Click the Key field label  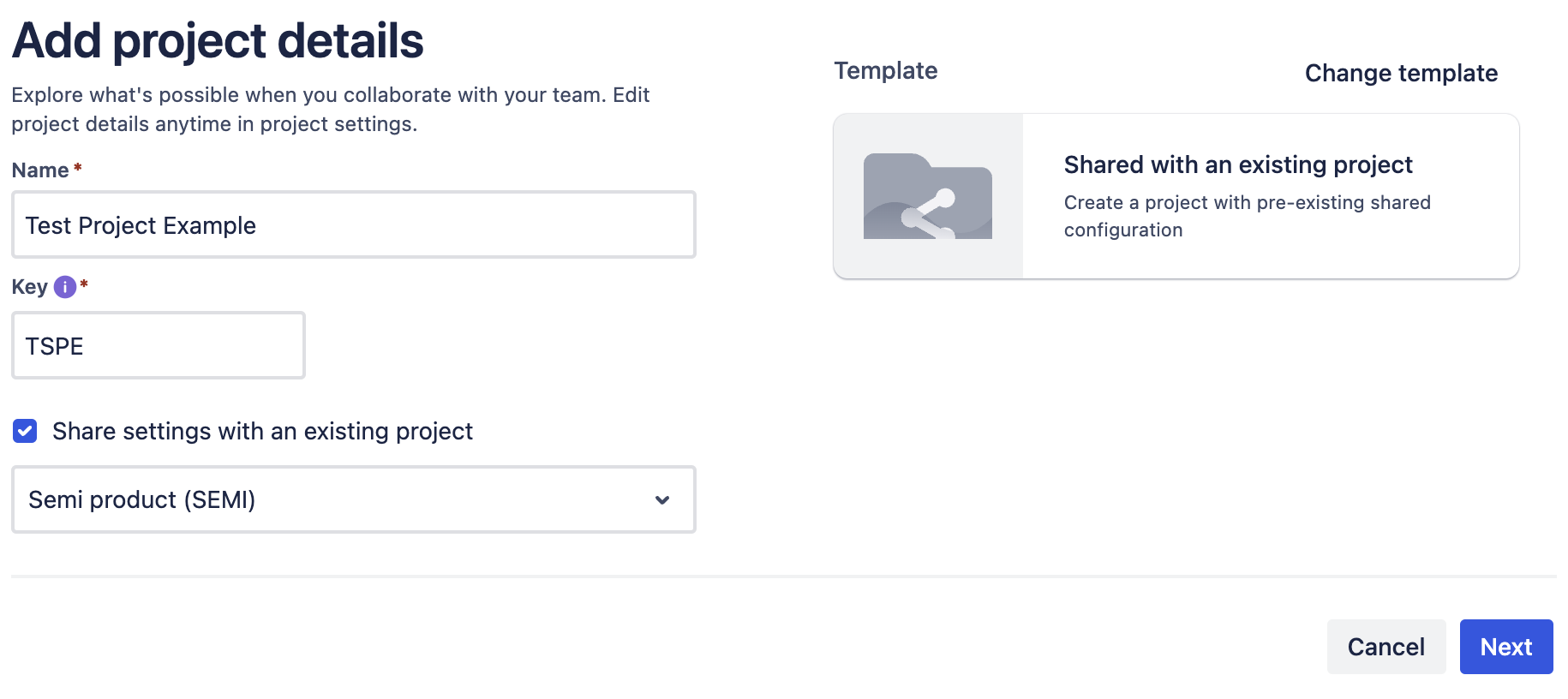point(29,287)
